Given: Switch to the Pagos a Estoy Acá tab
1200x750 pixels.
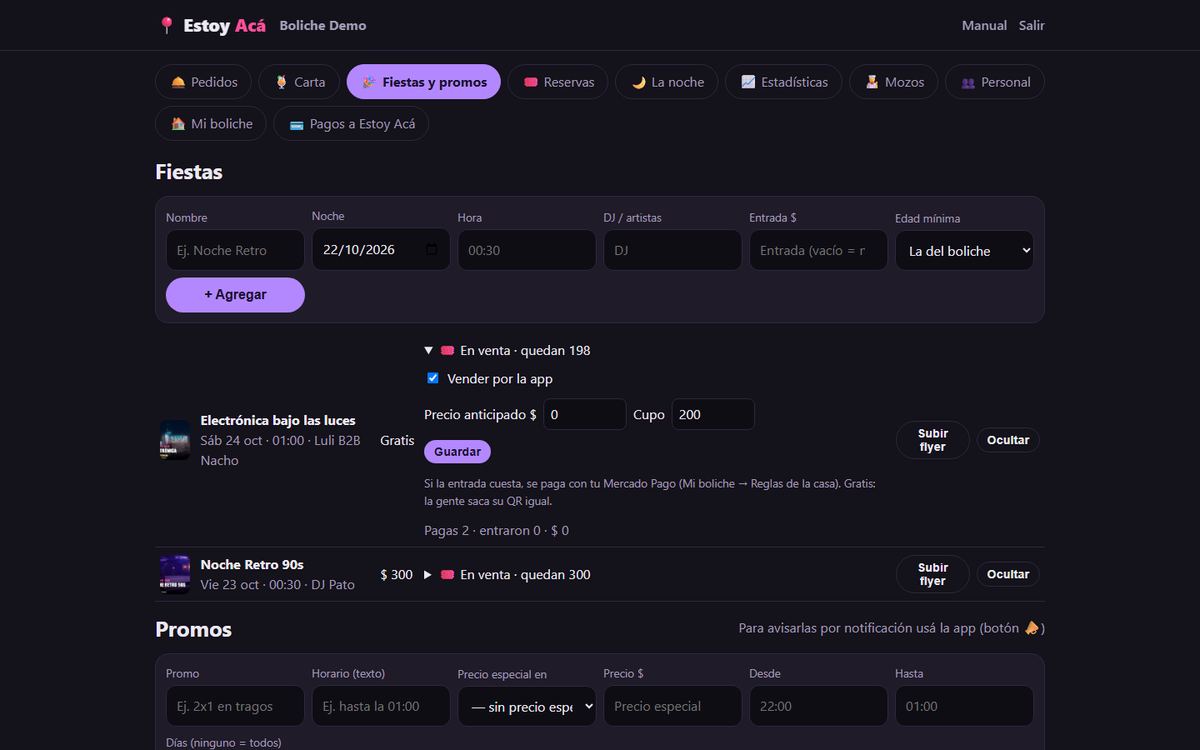Looking at the screenshot, I should click(x=351, y=124).
